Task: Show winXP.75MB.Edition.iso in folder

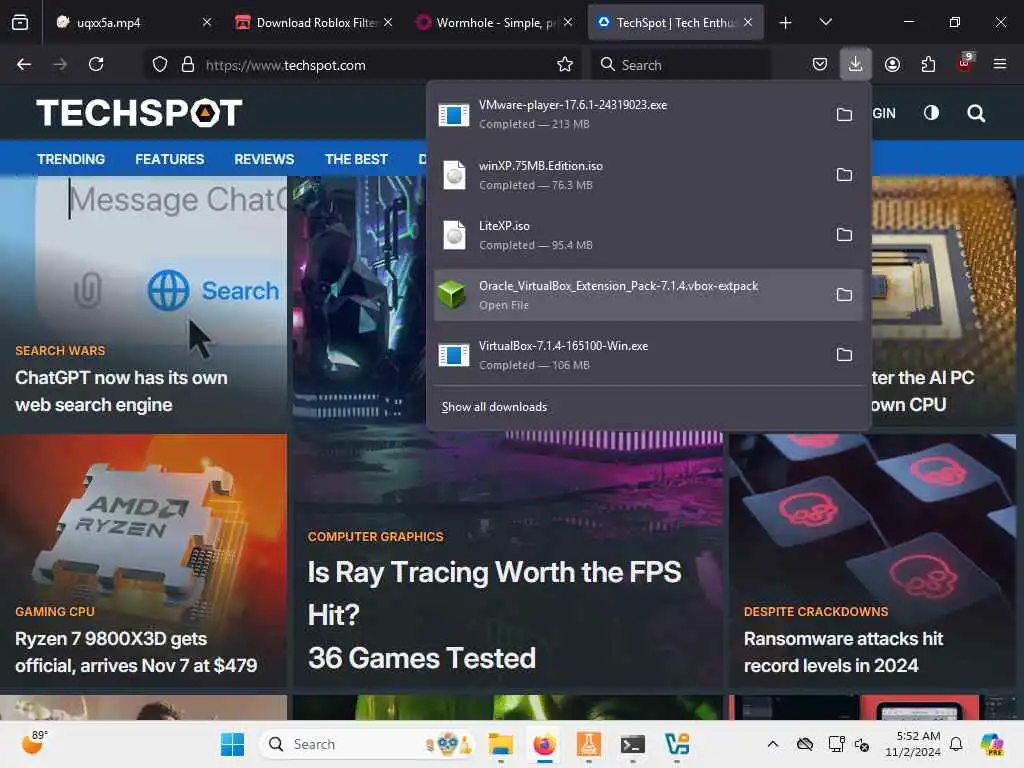Action: [844, 174]
